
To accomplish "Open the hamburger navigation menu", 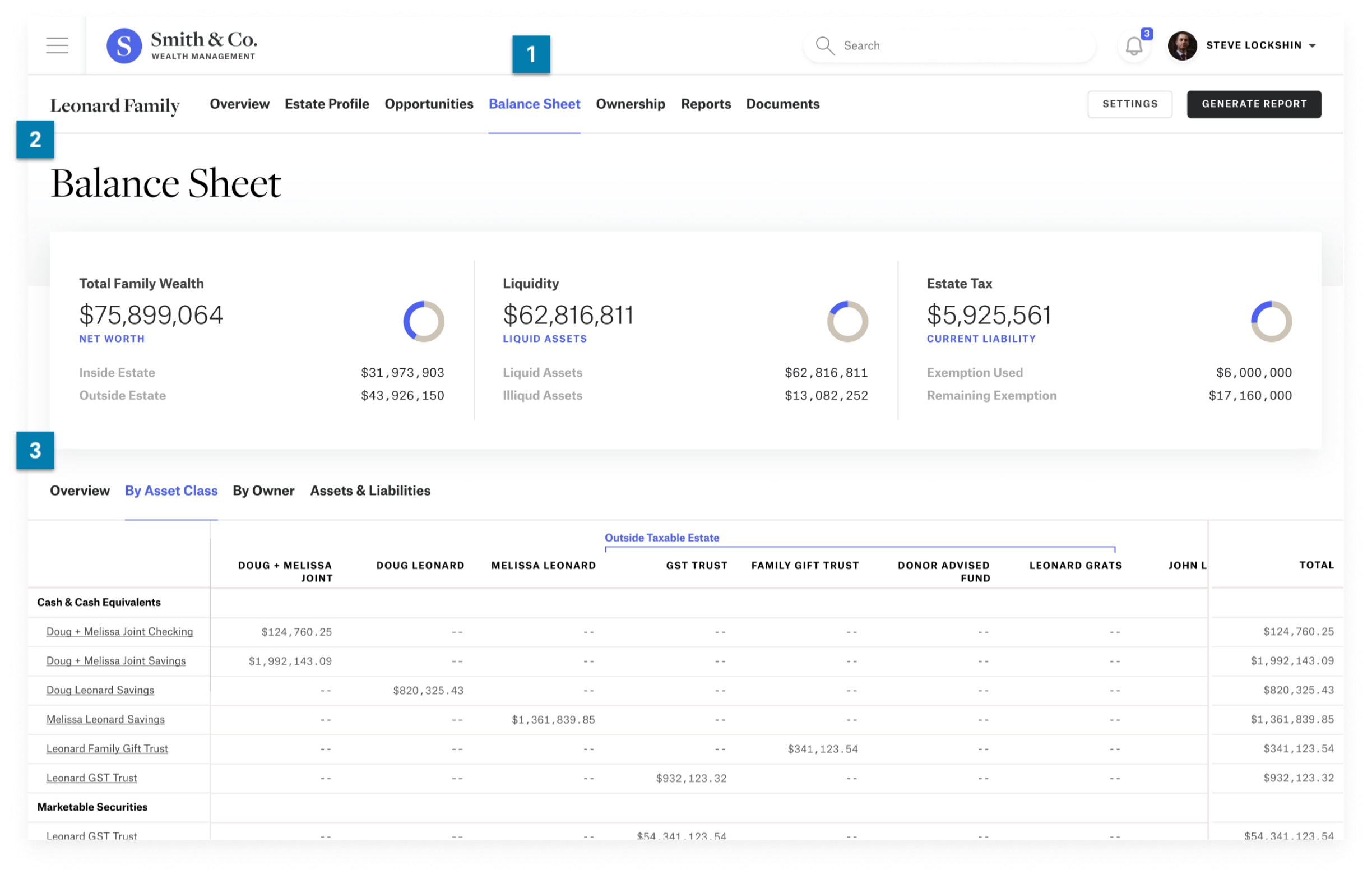I will [57, 45].
